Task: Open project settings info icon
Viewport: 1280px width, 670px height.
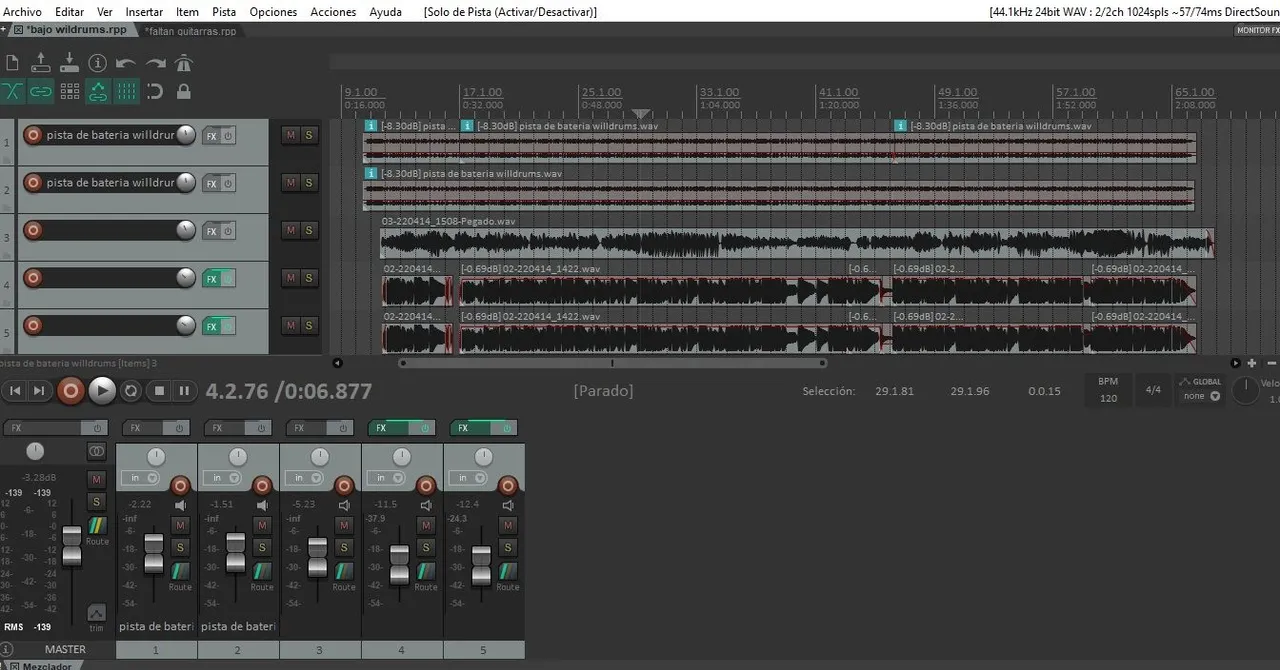Action: point(97,63)
